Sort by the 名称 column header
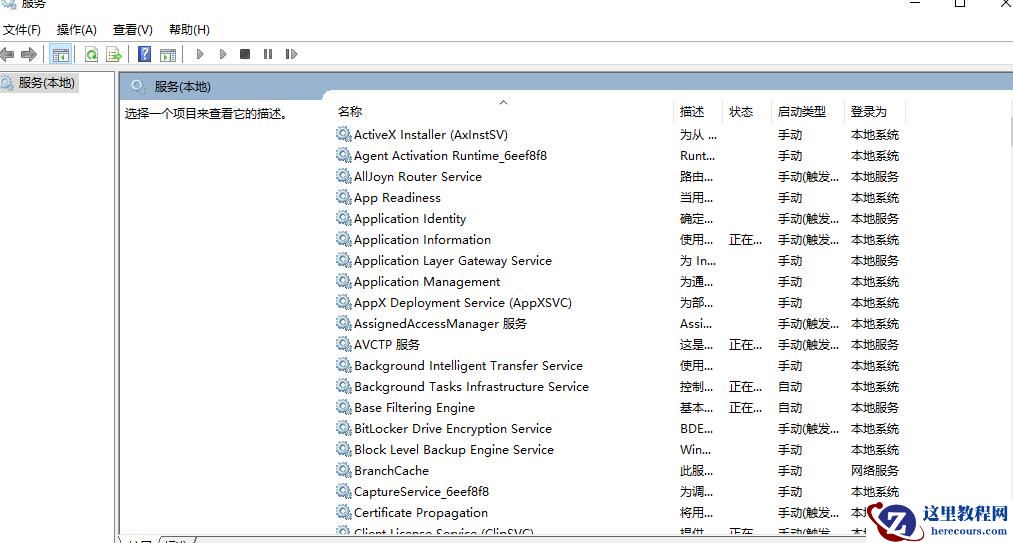Image resolution: width=1013 pixels, height=543 pixels. coord(350,112)
